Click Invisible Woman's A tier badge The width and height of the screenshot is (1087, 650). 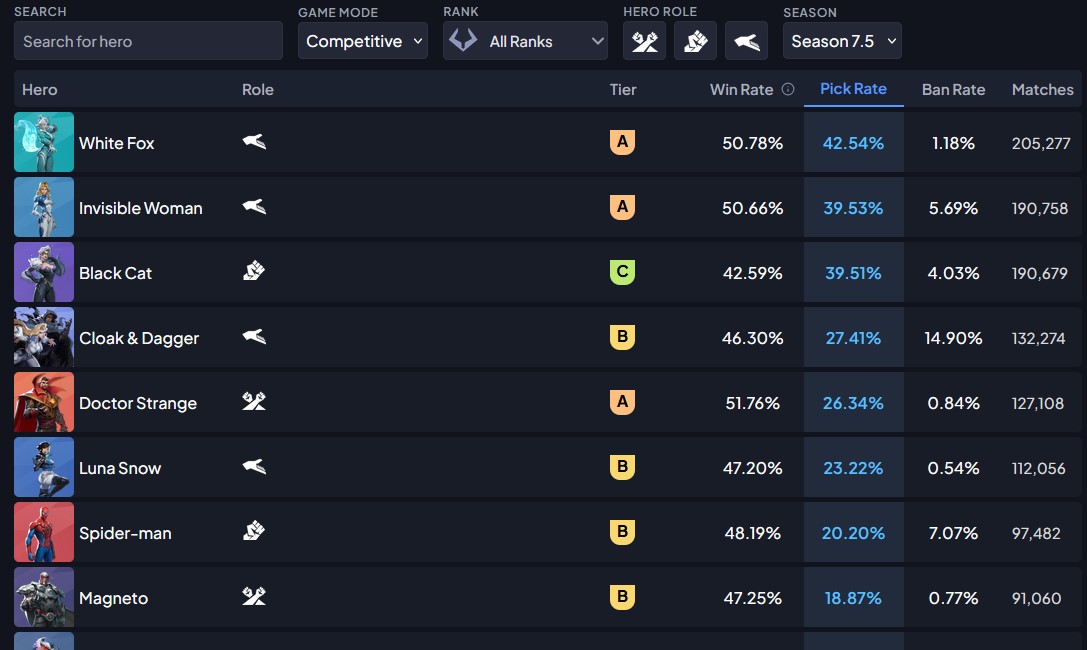click(622, 207)
